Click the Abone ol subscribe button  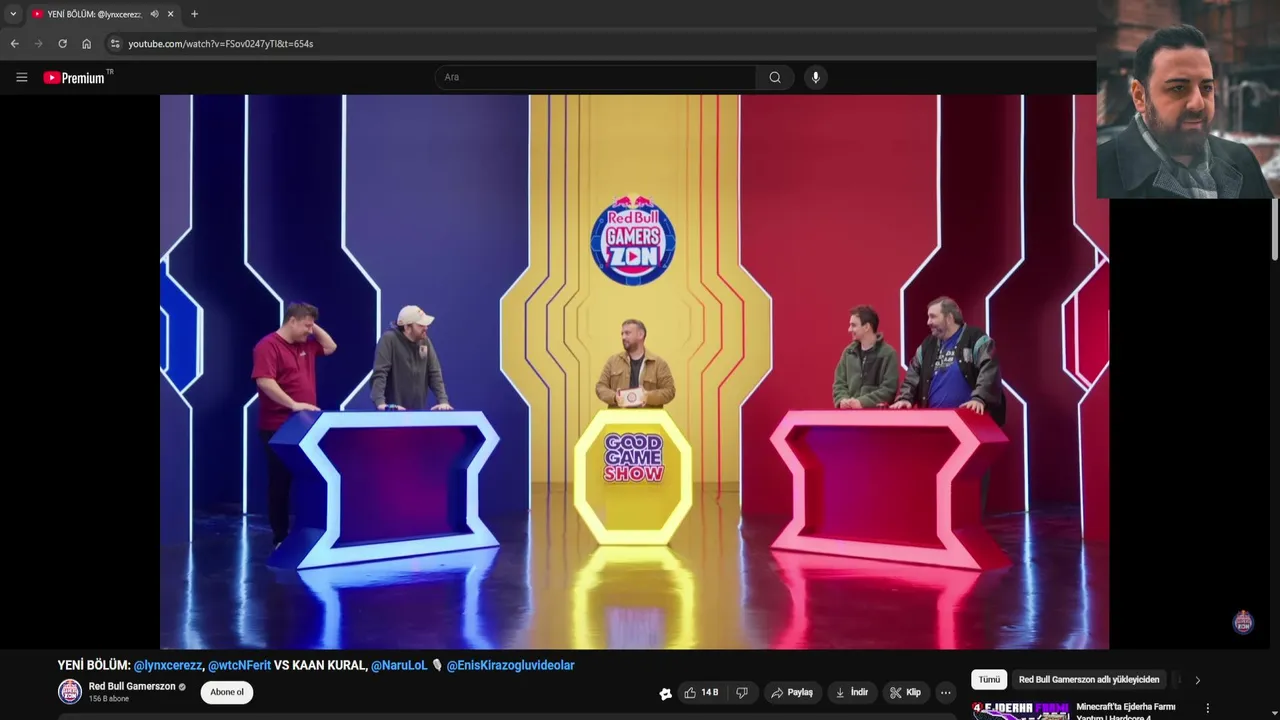click(x=227, y=692)
